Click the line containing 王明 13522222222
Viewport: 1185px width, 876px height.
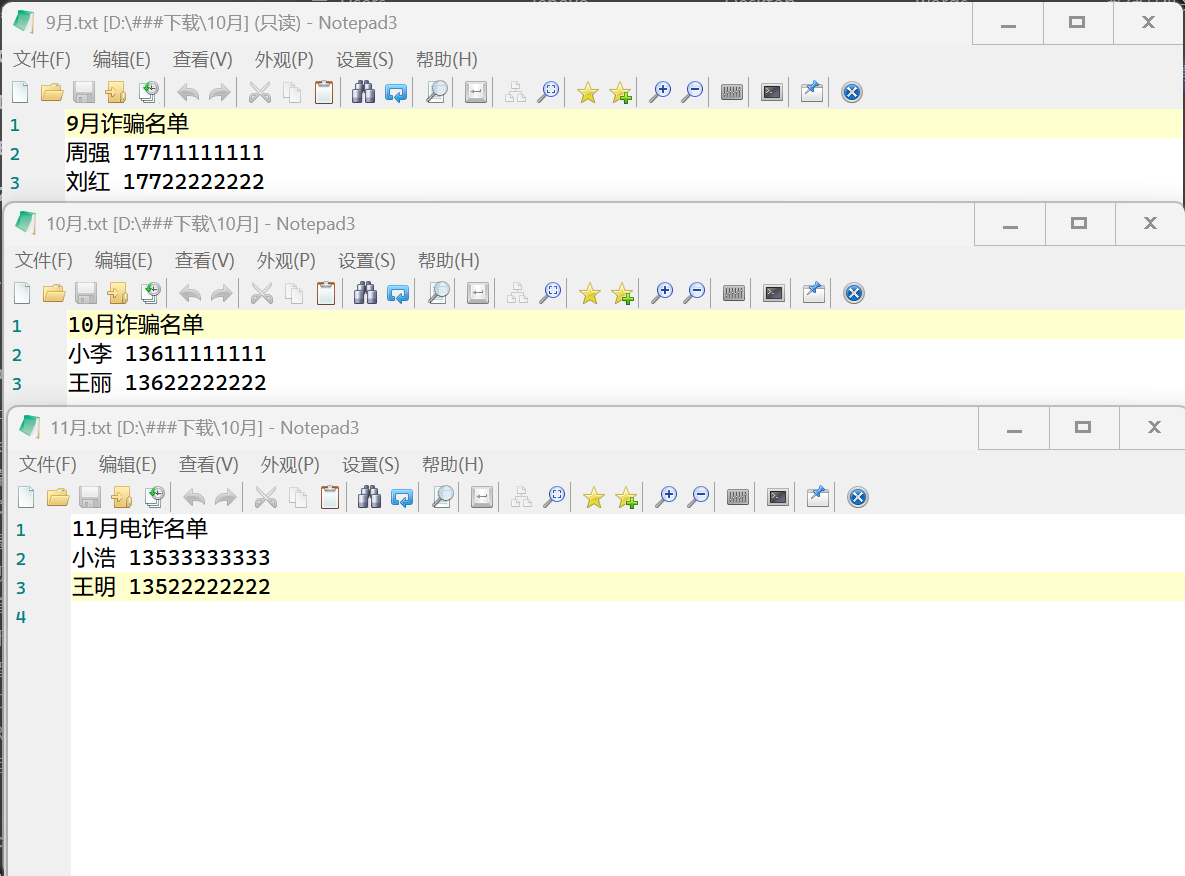(171, 587)
